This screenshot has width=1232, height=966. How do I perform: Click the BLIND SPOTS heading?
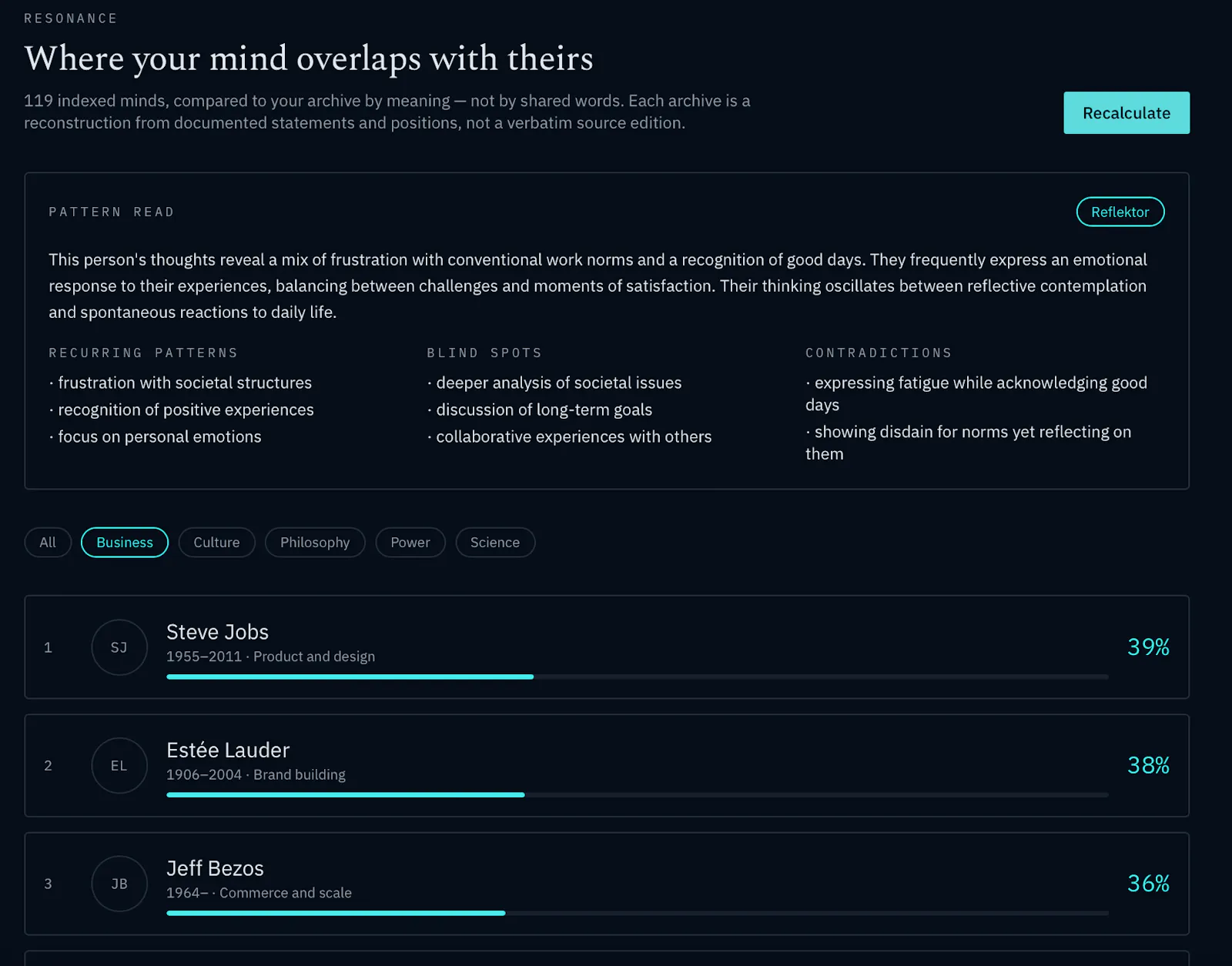coord(484,353)
